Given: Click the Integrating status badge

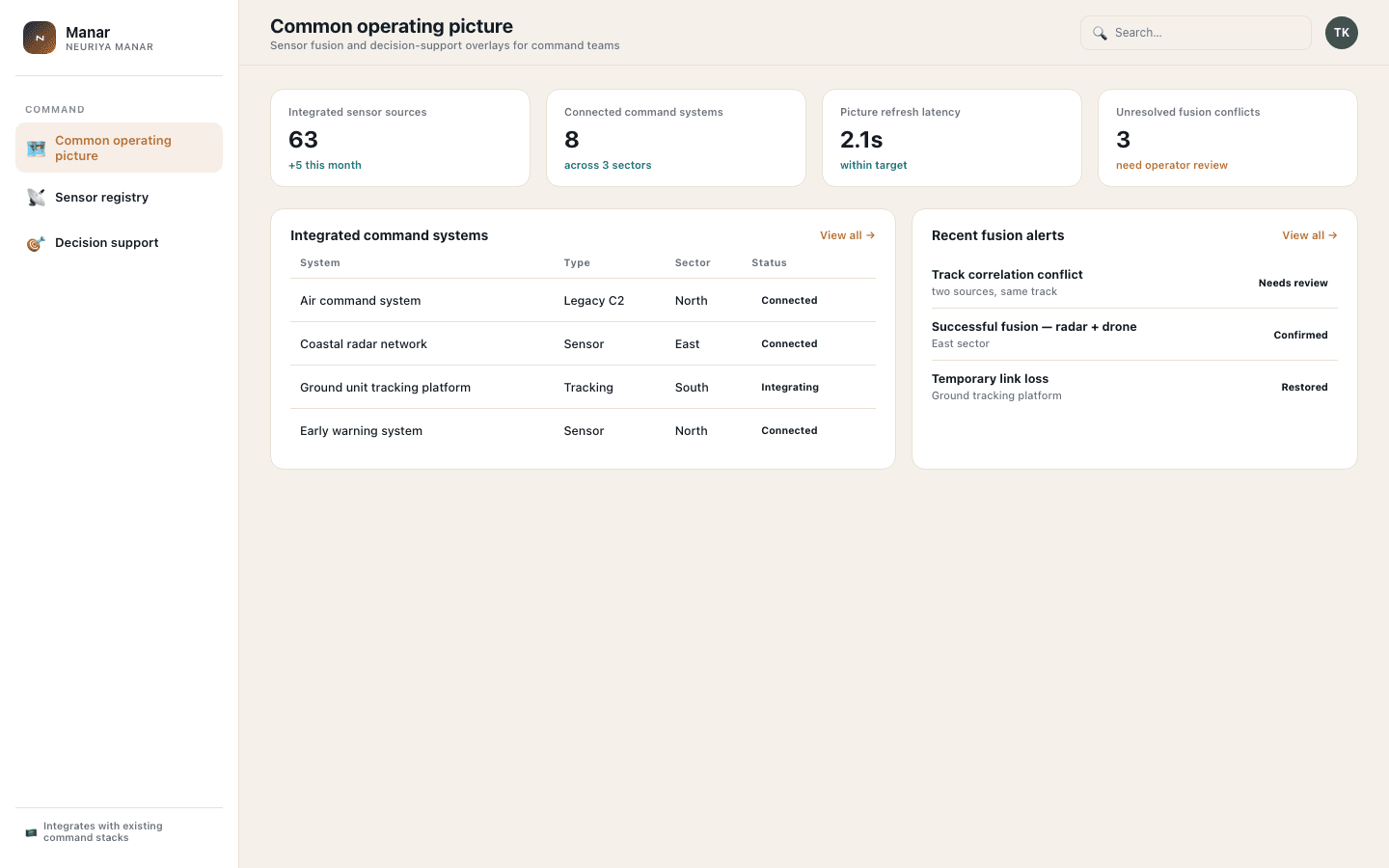Looking at the screenshot, I should click(790, 388).
